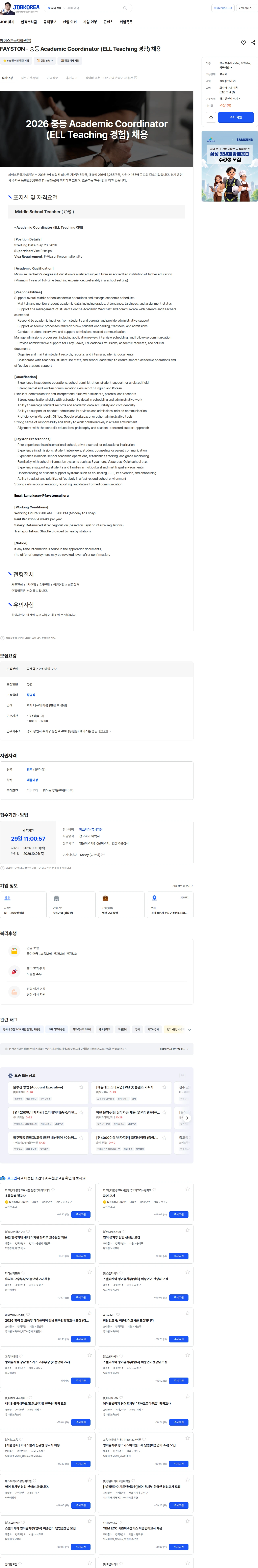Screen dimensions: 258x1568
Task: Click the external link icon on 잡리뷰 tab
Action: tap(136, 78)
